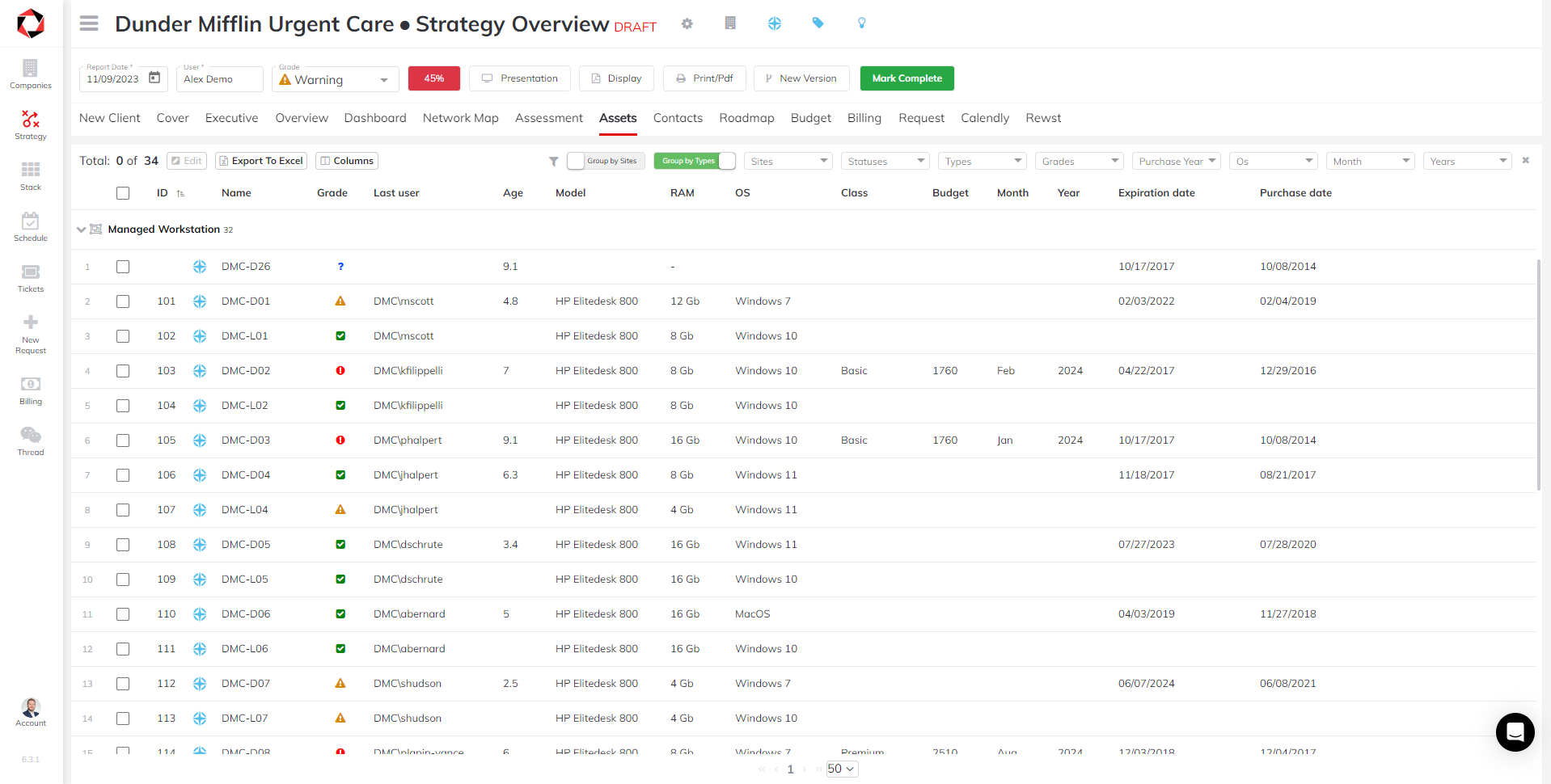
Task: Click the red 45% progress indicator
Action: pos(434,78)
